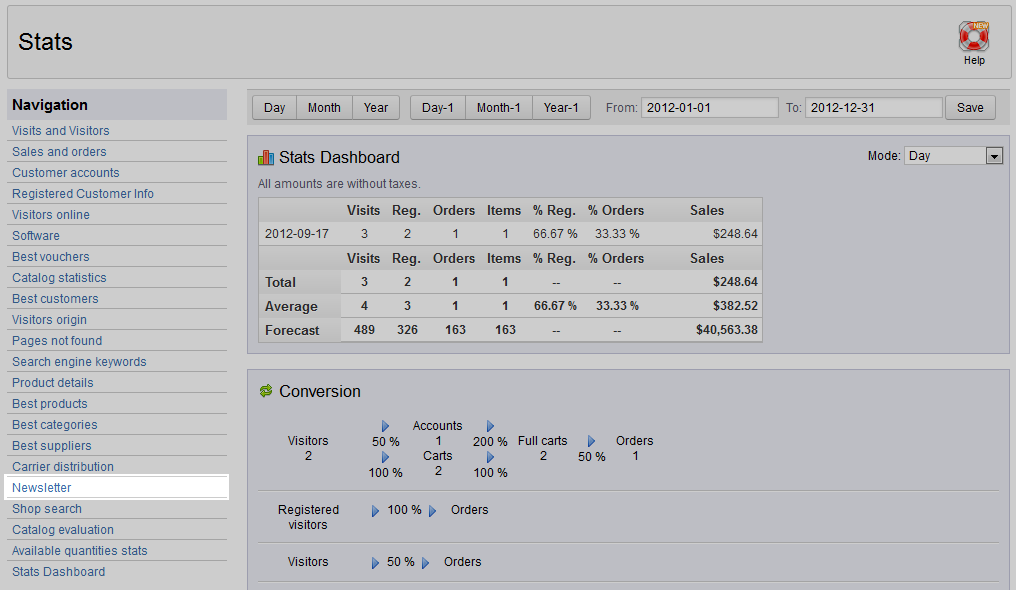Choose the Month-1 range button
The width and height of the screenshot is (1016, 590).
[498, 108]
